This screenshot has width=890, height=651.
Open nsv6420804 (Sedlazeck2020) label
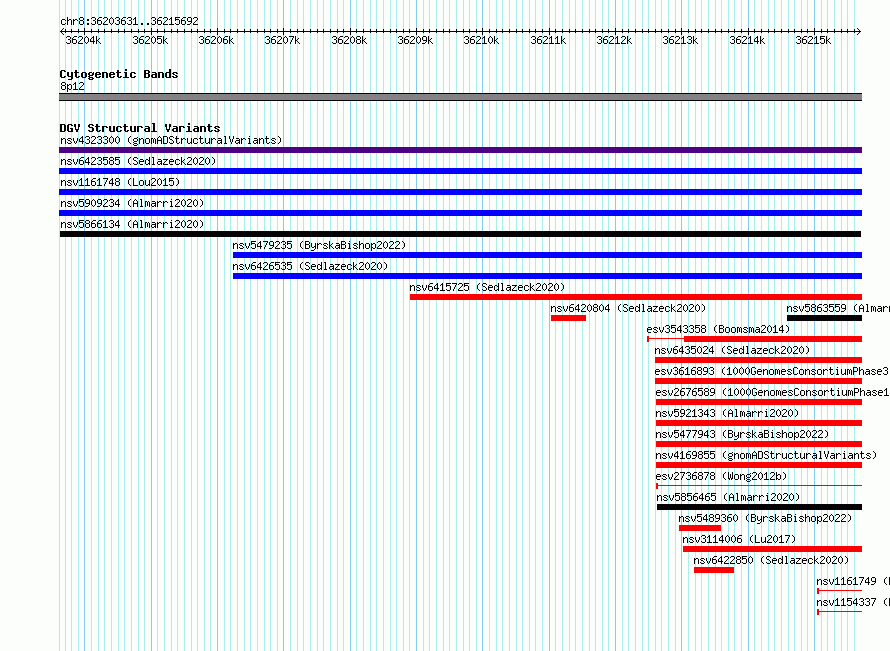(x=628, y=308)
